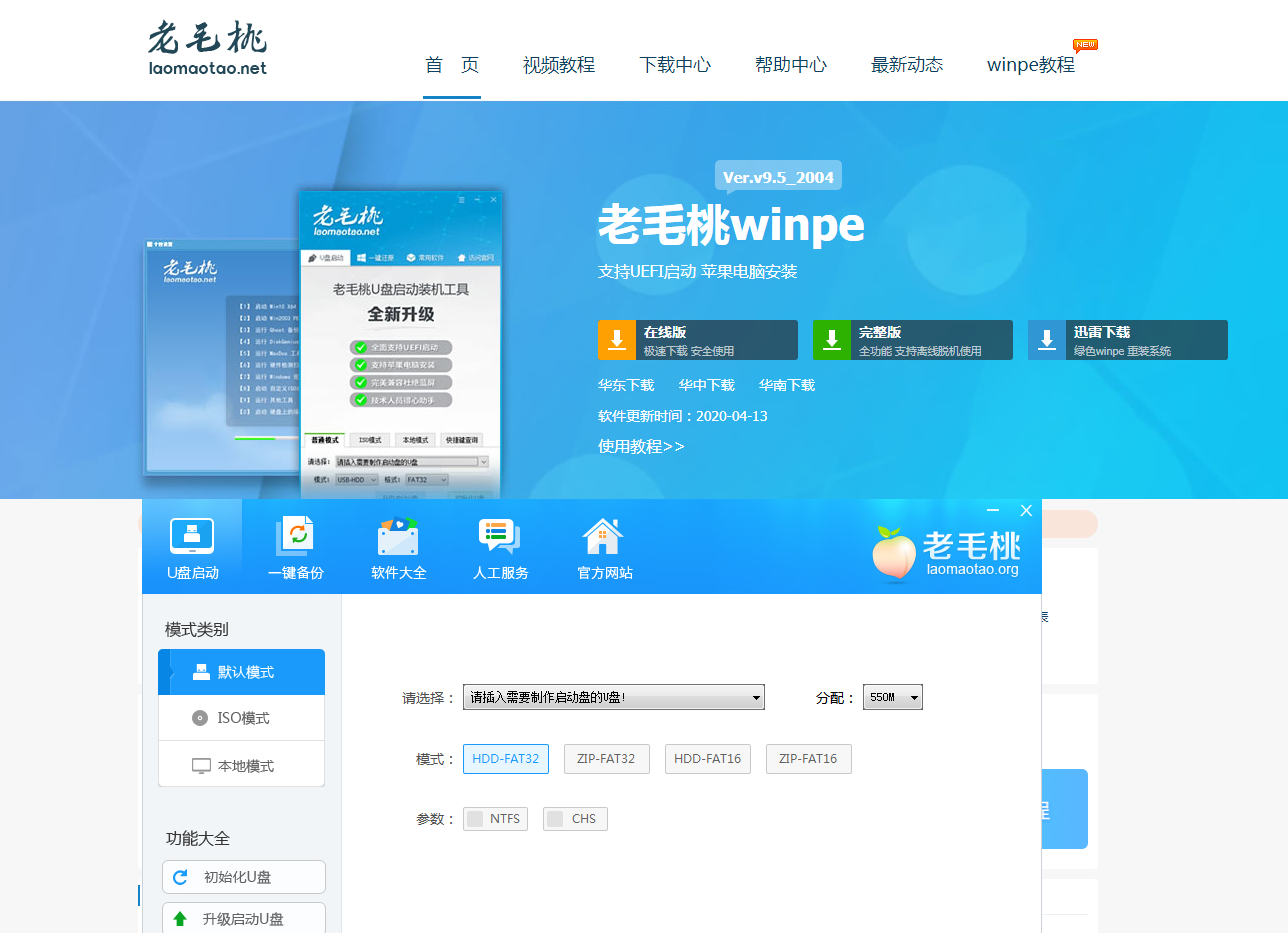This screenshot has height=933, width=1288.
Task: Close the 老毛桃 tool window
Action: click(1026, 510)
